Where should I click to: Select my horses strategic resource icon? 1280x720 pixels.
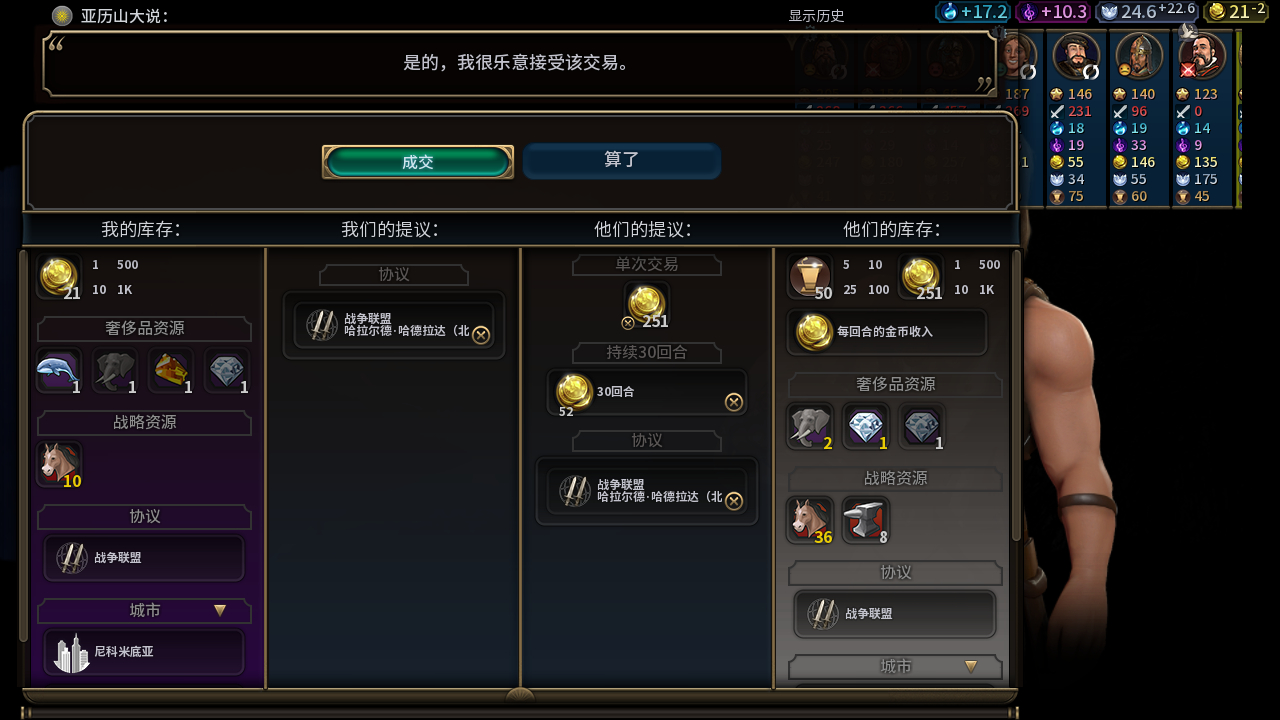point(59,465)
